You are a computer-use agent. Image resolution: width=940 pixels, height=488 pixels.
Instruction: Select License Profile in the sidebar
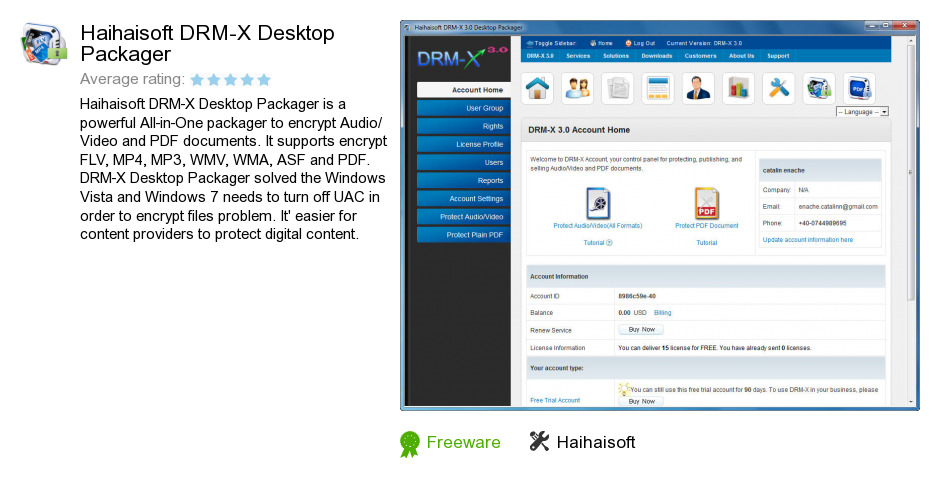coord(463,144)
